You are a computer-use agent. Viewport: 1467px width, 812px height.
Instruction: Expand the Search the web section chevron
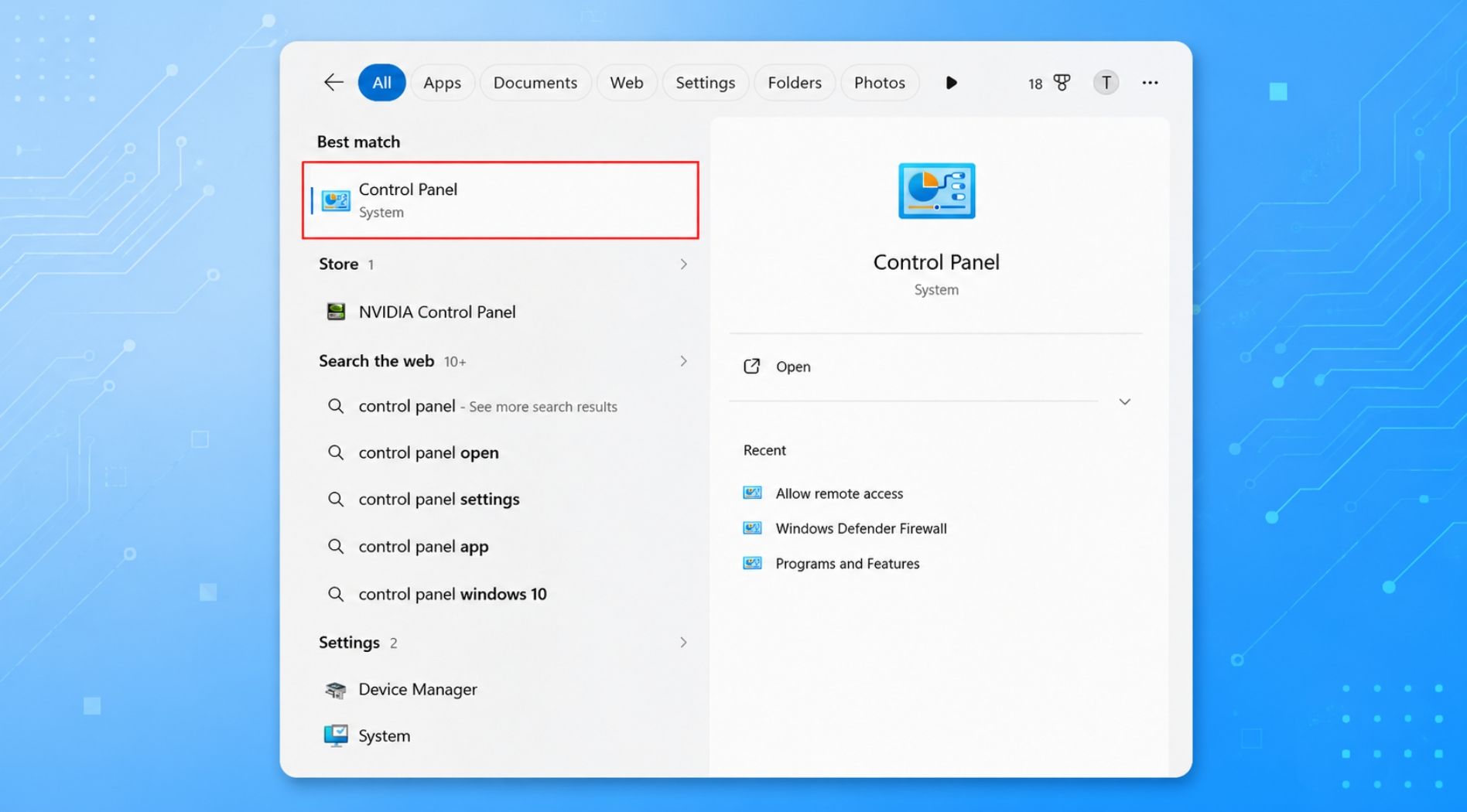coord(683,361)
